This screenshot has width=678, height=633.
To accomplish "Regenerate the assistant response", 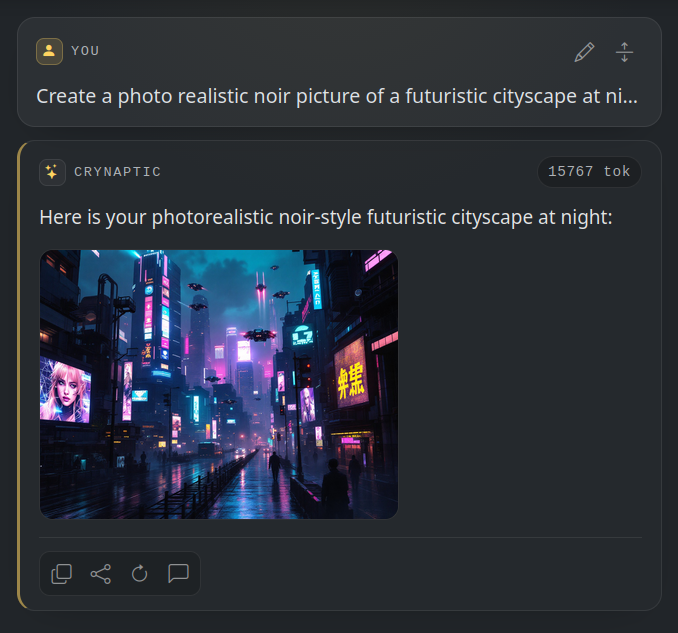I will click(x=139, y=574).
